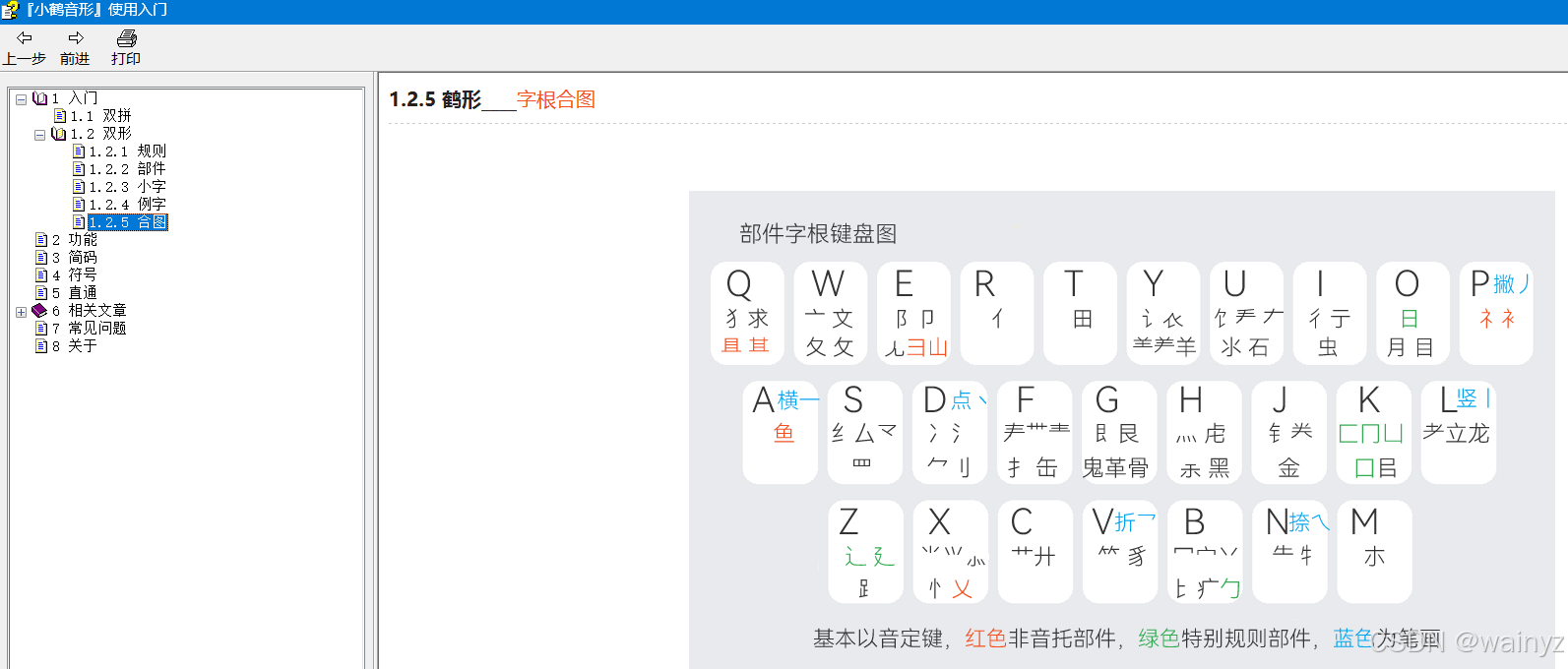Click the K key with 口吕 components
The height and width of the screenshot is (669, 1568).
point(1374,433)
